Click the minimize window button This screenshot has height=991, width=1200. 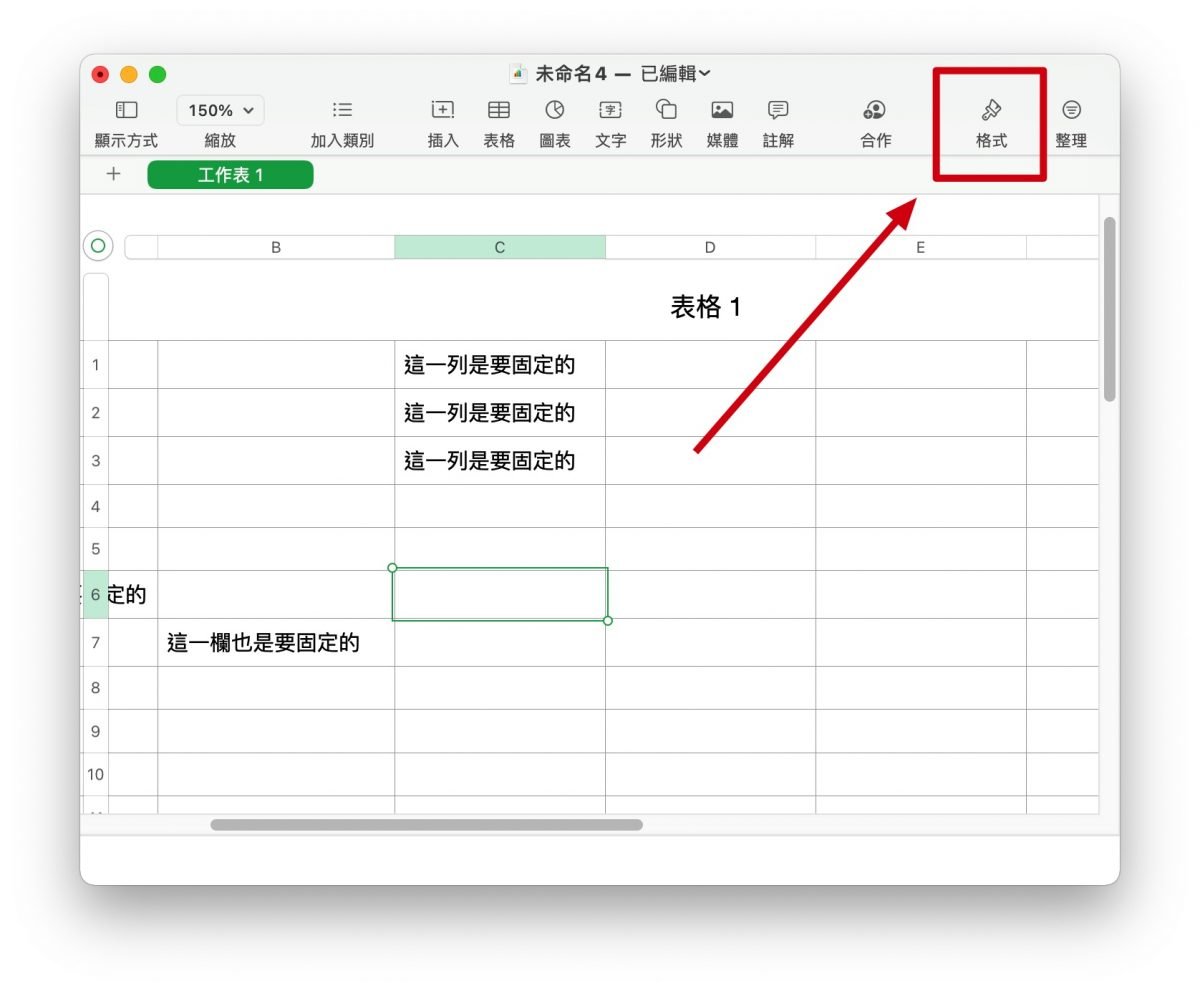[129, 74]
